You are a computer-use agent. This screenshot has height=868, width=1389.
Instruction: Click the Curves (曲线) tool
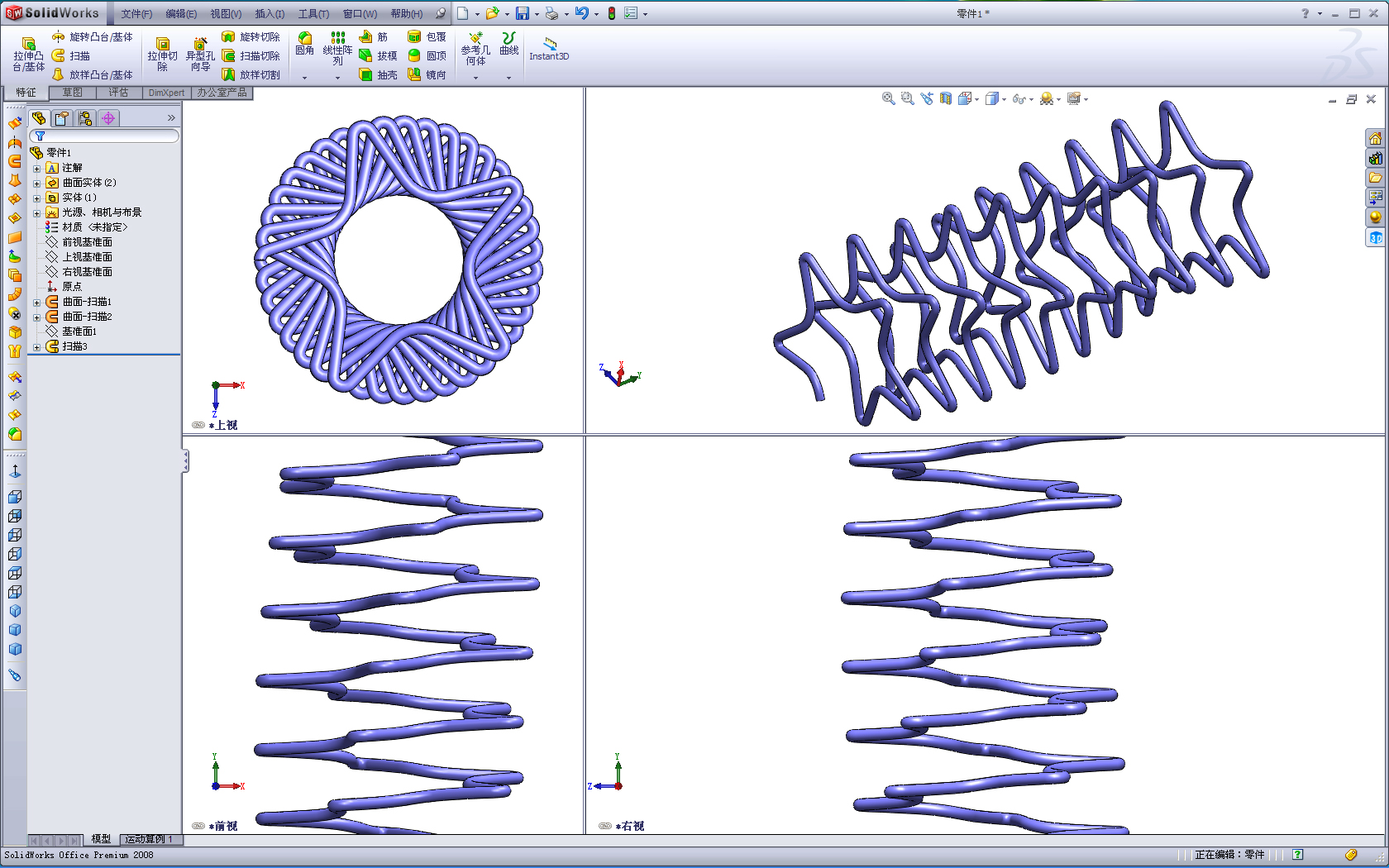click(x=509, y=44)
